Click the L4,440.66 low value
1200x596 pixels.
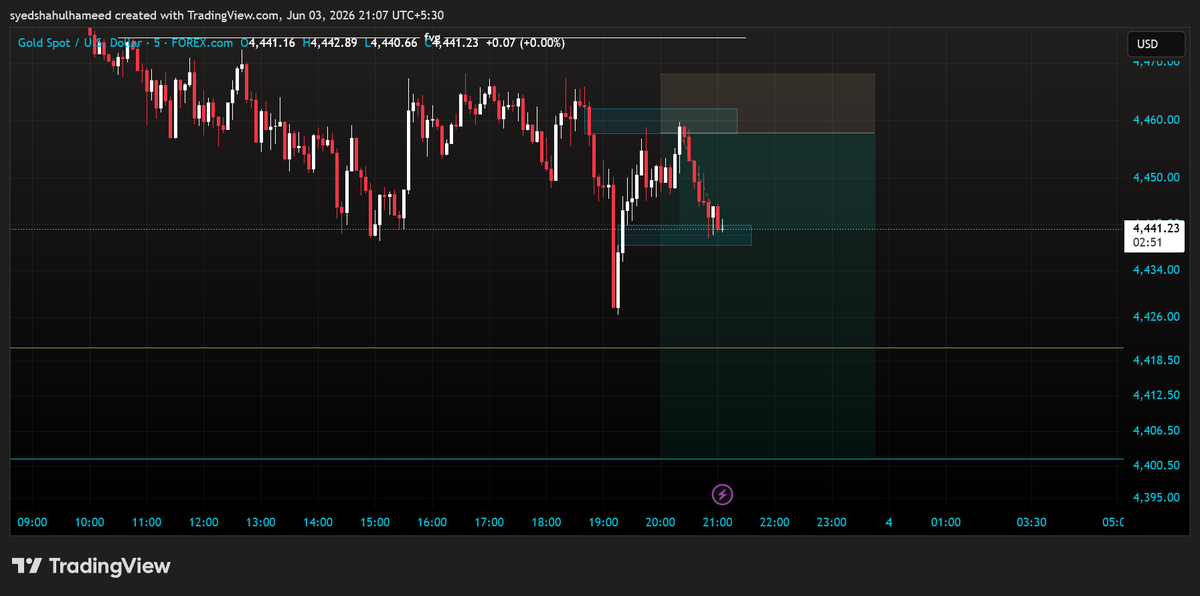point(391,43)
